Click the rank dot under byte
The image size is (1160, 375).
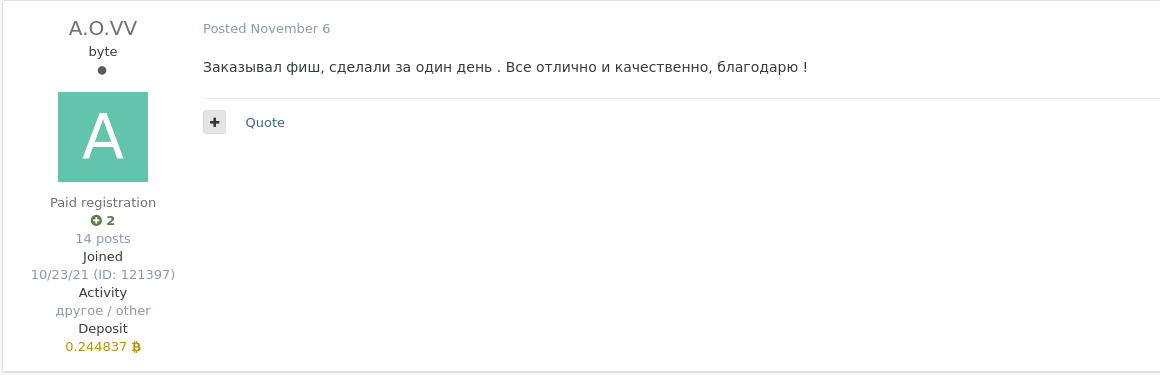click(102, 70)
